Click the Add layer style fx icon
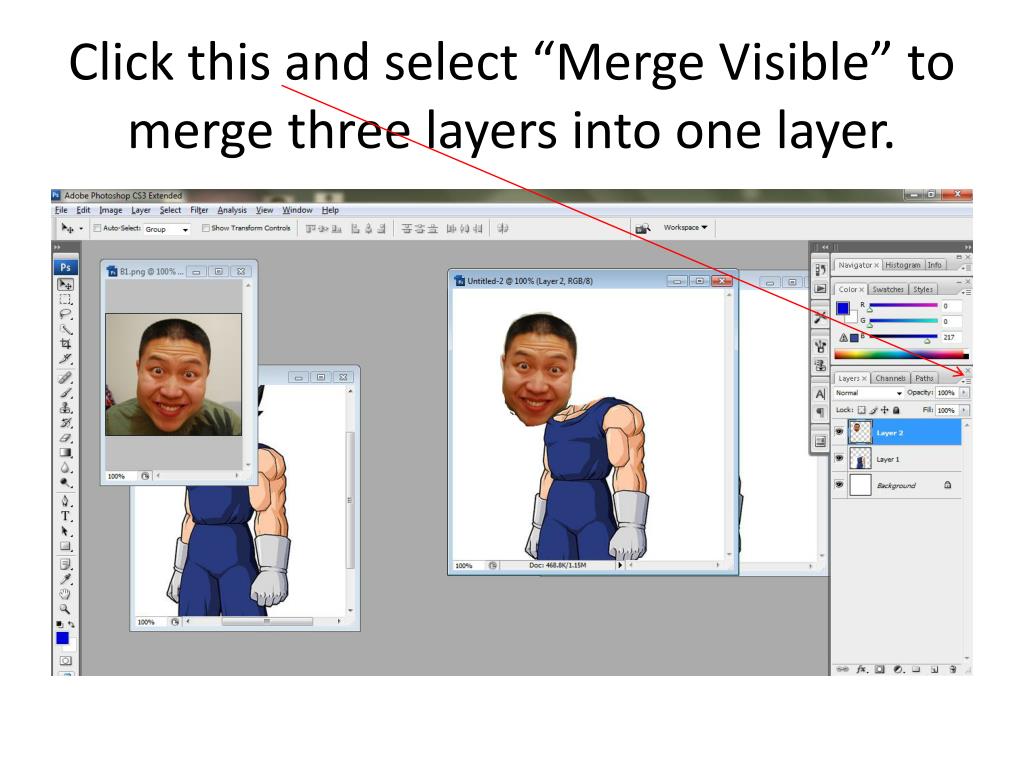 click(862, 669)
